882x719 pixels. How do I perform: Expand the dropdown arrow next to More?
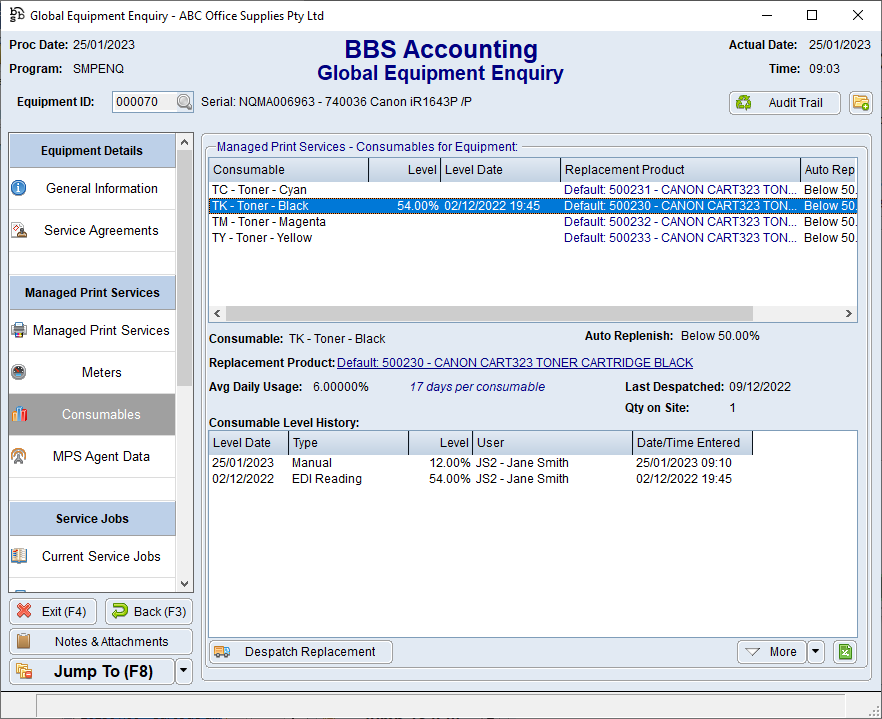click(x=816, y=652)
